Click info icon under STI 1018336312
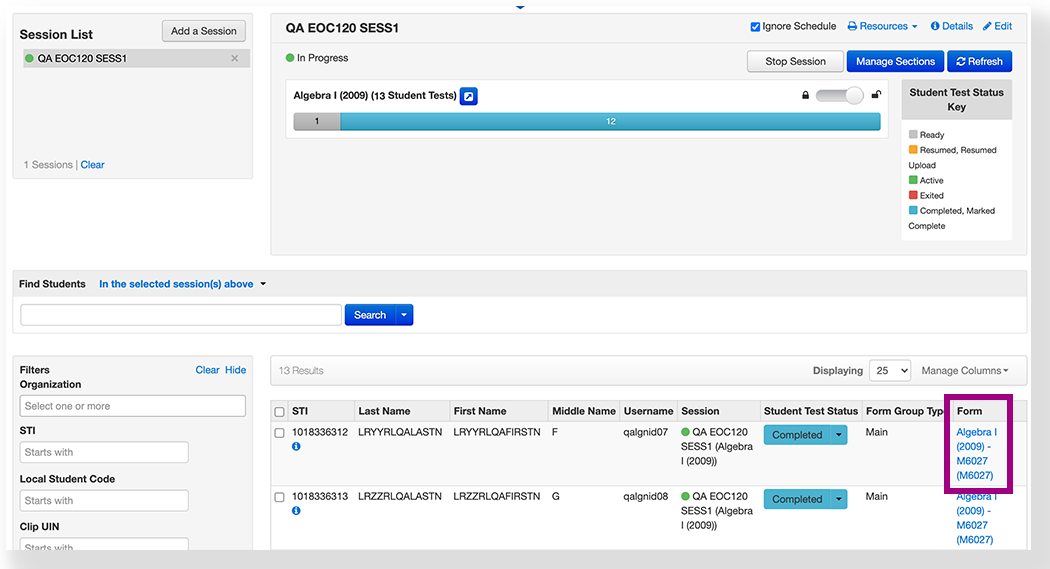The width and height of the screenshot is (1050, 569). [x=296, y=447]
